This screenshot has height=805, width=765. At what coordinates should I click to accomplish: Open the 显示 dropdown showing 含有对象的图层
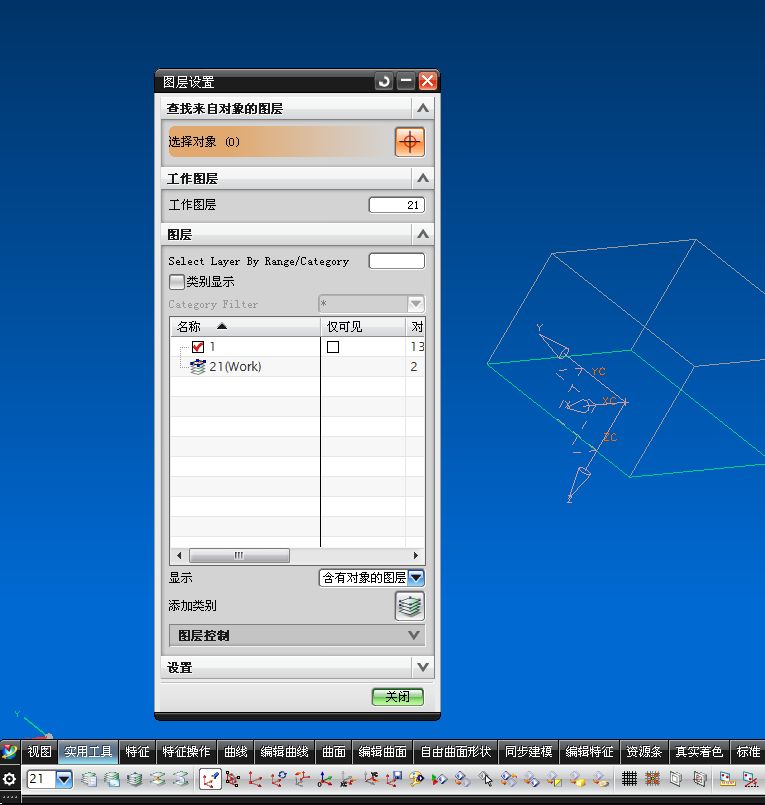click(372, 578)
